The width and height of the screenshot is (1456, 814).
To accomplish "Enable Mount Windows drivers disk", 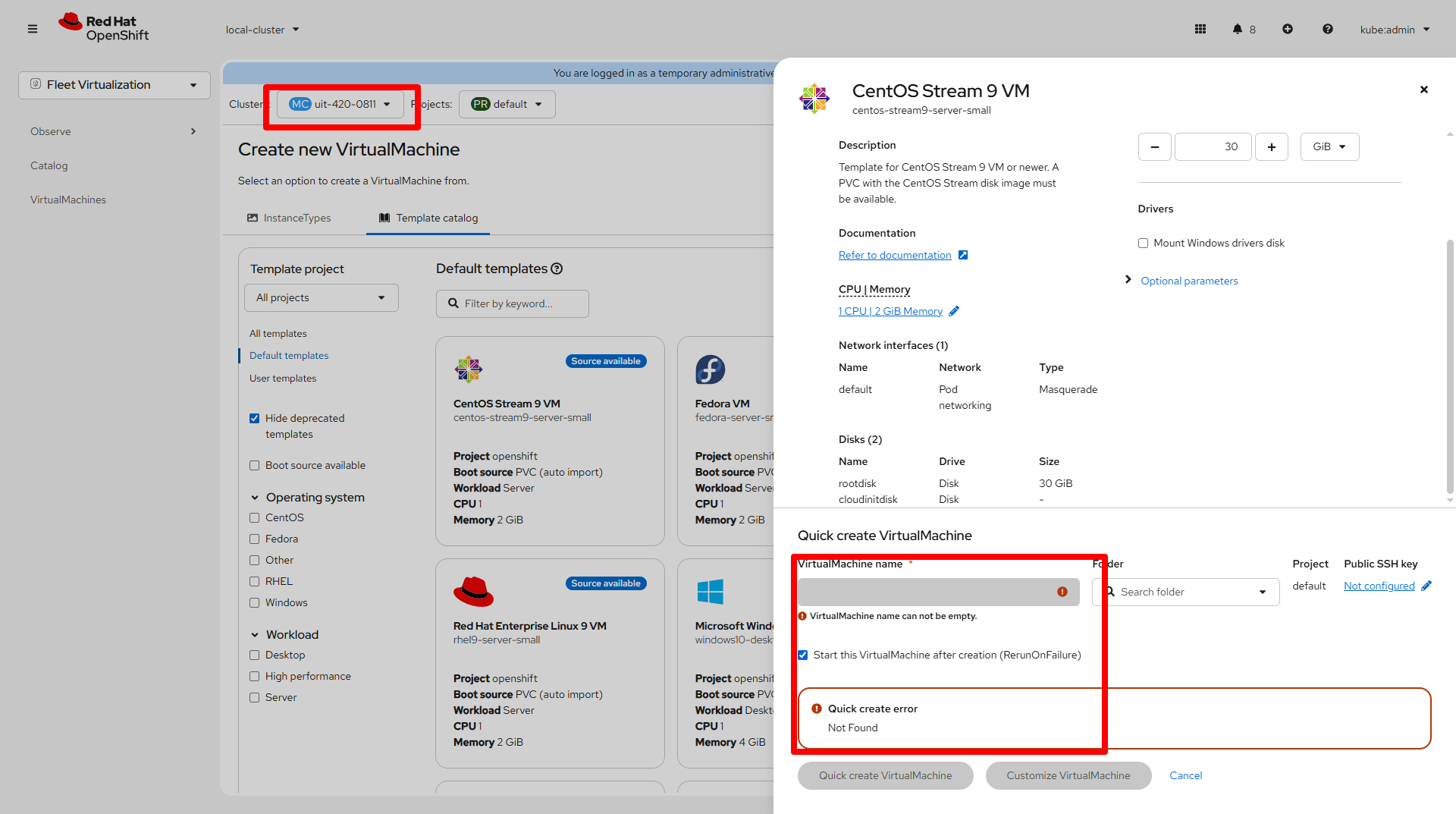I will click(1143, 243).
